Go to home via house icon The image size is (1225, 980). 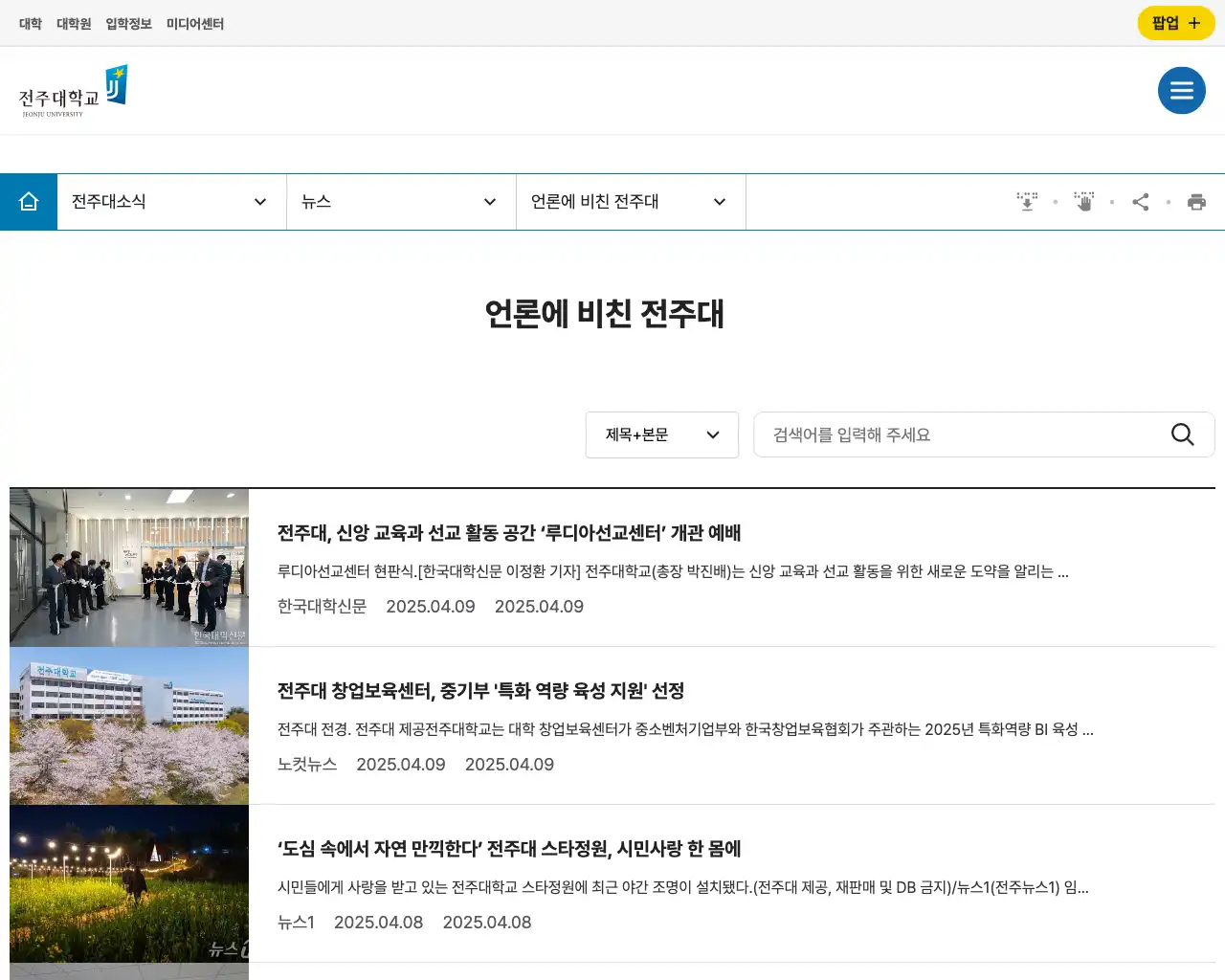point(29,202)
